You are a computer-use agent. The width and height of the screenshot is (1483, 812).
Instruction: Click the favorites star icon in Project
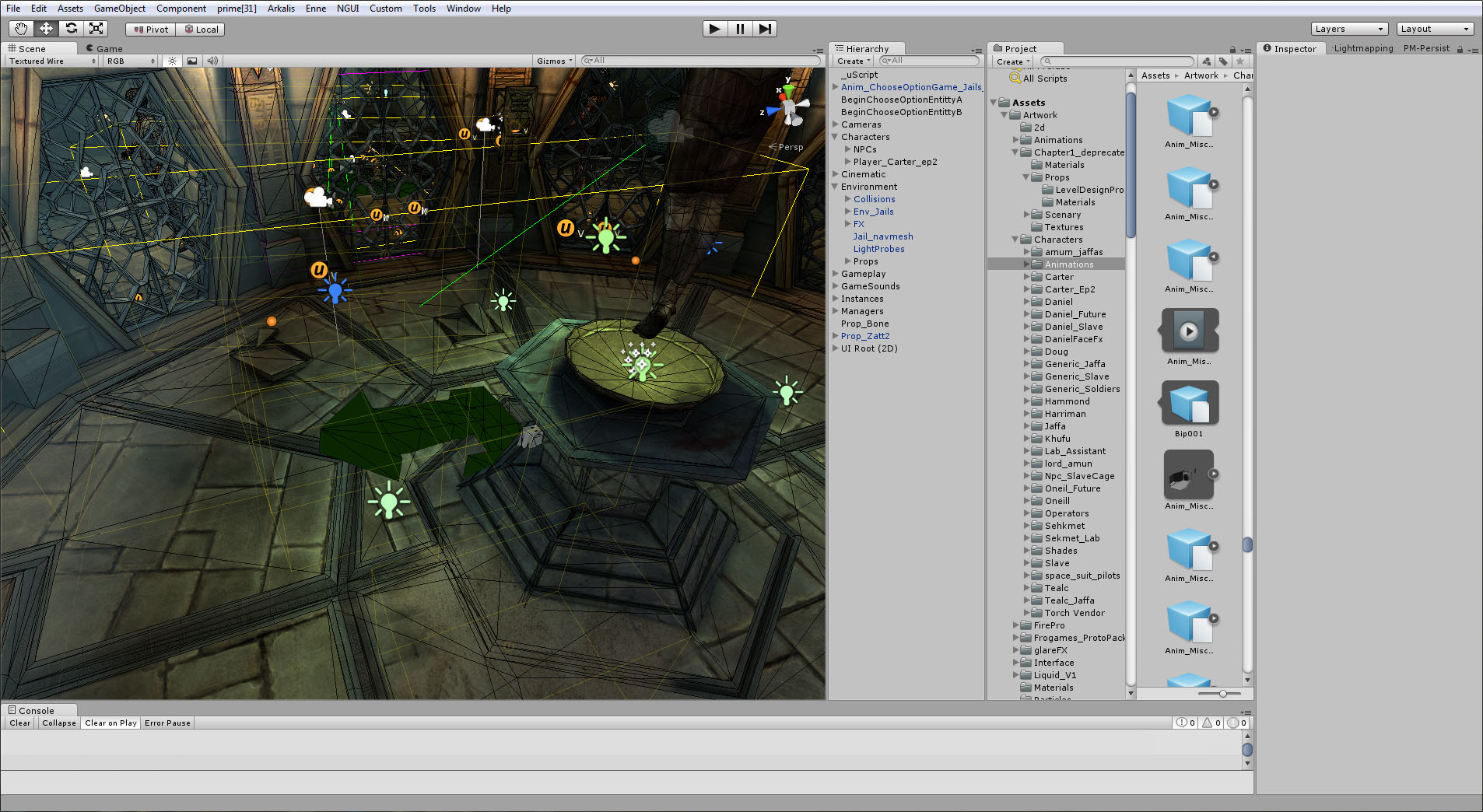[x=1240, y=61]
